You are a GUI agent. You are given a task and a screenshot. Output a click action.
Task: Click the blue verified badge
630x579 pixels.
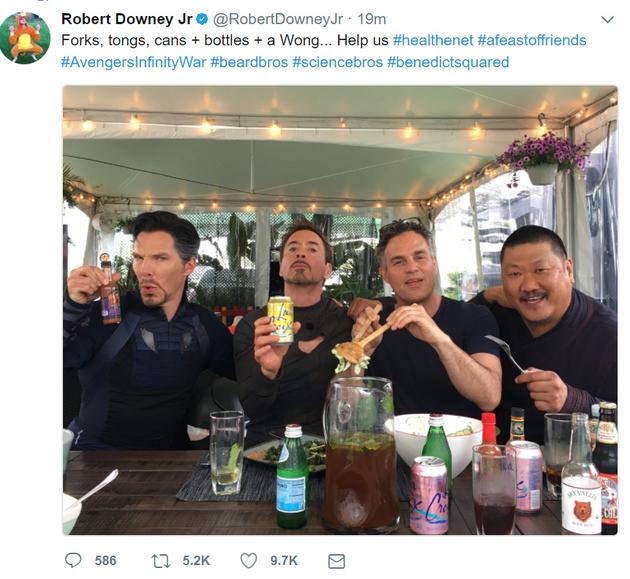click(x=200, y=20)
